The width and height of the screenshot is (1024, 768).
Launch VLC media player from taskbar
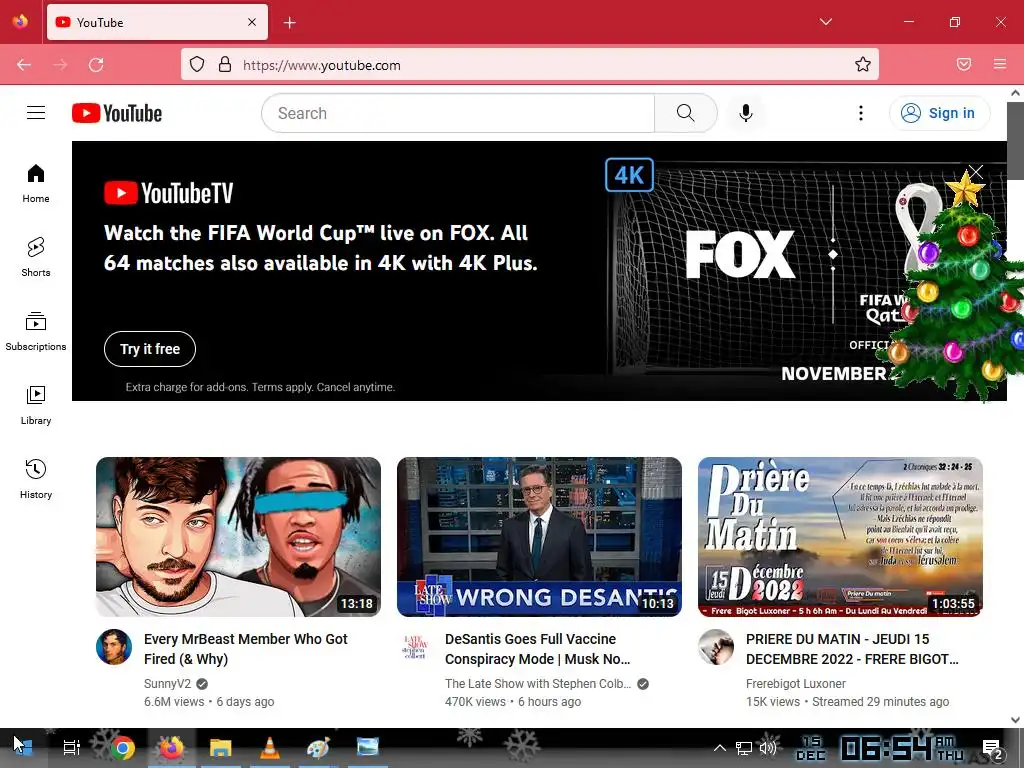[270, 748]
